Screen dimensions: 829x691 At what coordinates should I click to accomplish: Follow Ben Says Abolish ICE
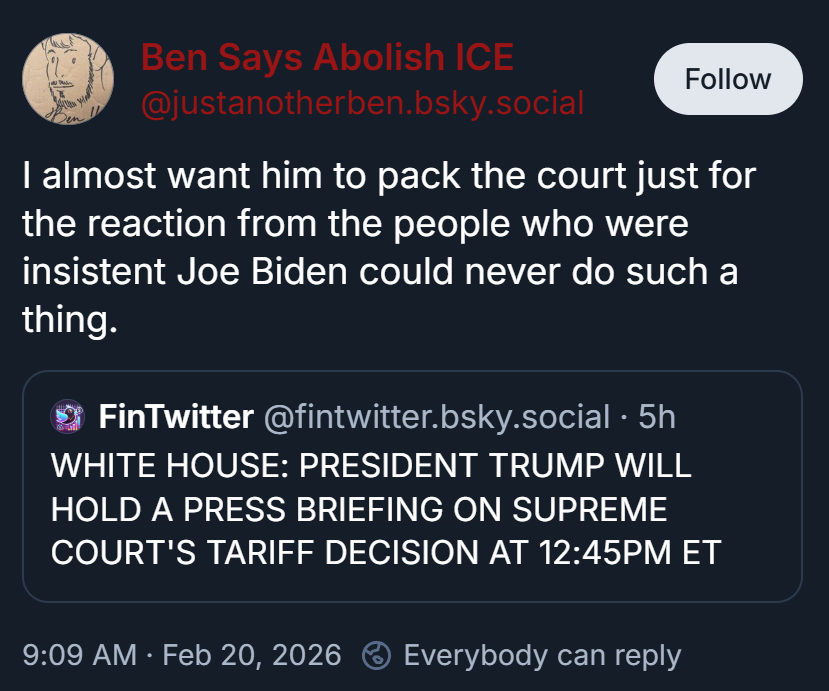(x=728, y=80)
